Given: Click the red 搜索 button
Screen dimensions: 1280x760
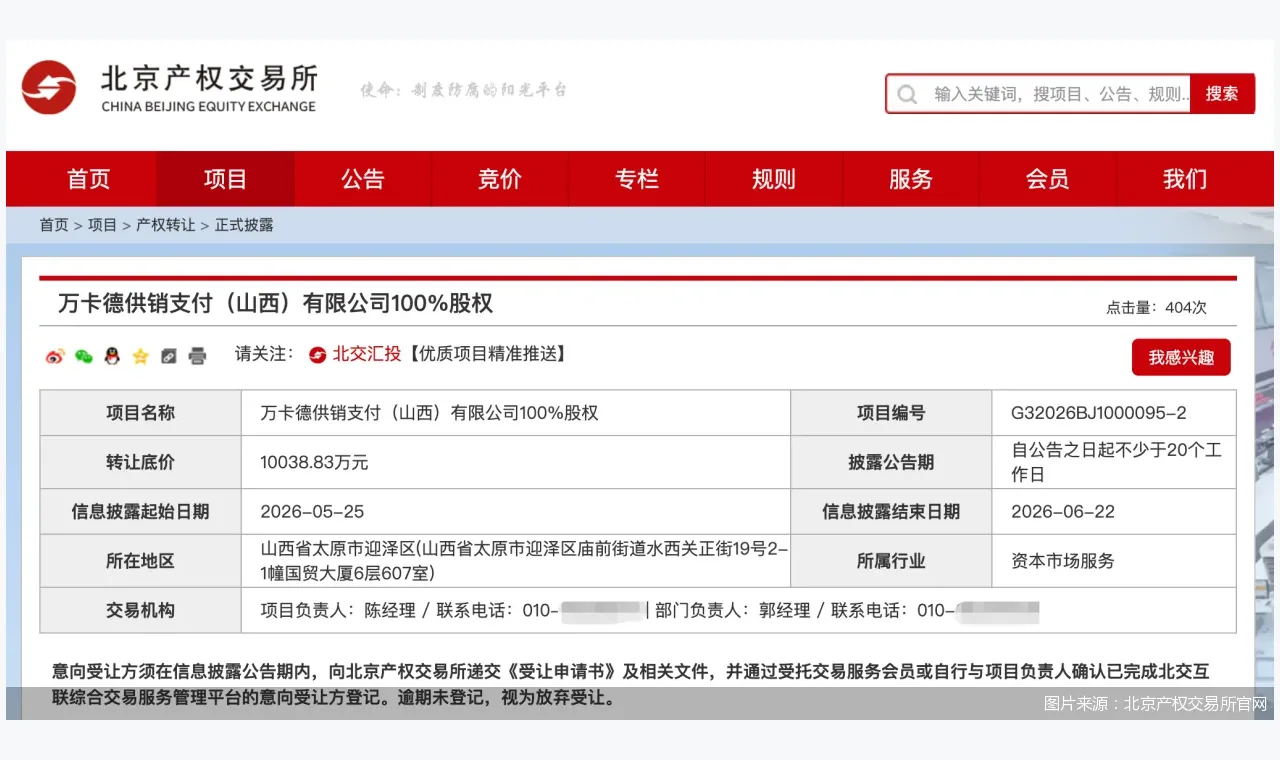Looking at the screenshot, I should [x=1222, y=94].
